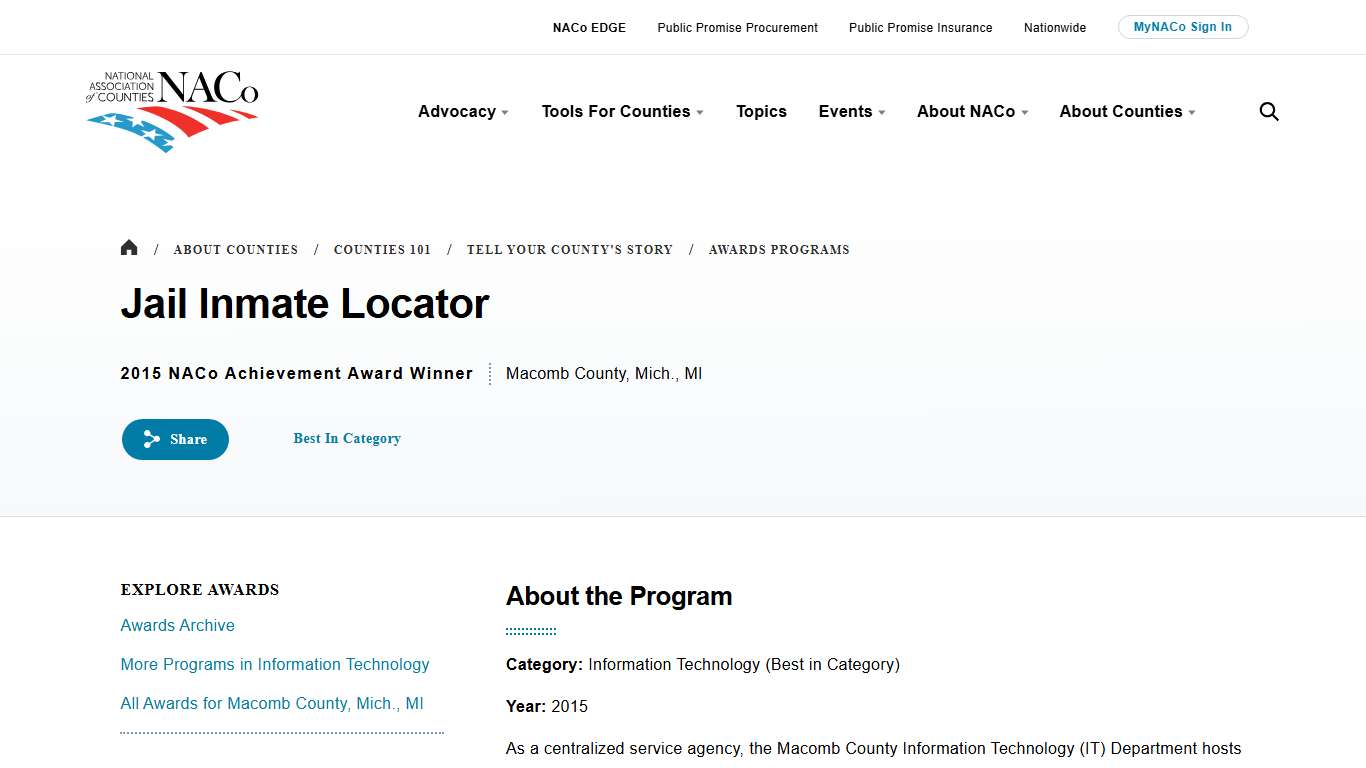Click the AWARDS PROGRAMS breadcrumb
The width and height of the screenshot is (1366, 768).
click(779, 249)
